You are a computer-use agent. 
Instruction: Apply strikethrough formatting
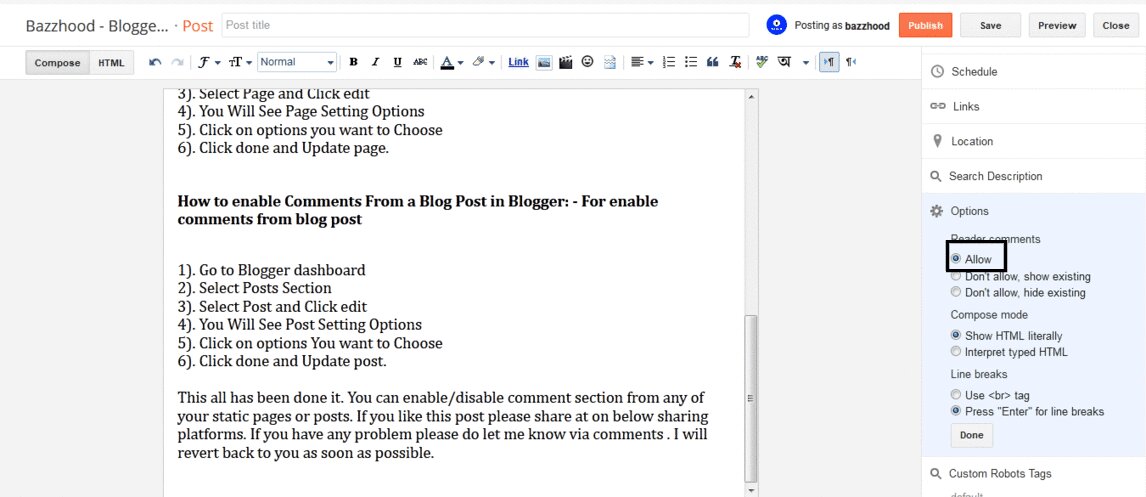click(420, 62)
